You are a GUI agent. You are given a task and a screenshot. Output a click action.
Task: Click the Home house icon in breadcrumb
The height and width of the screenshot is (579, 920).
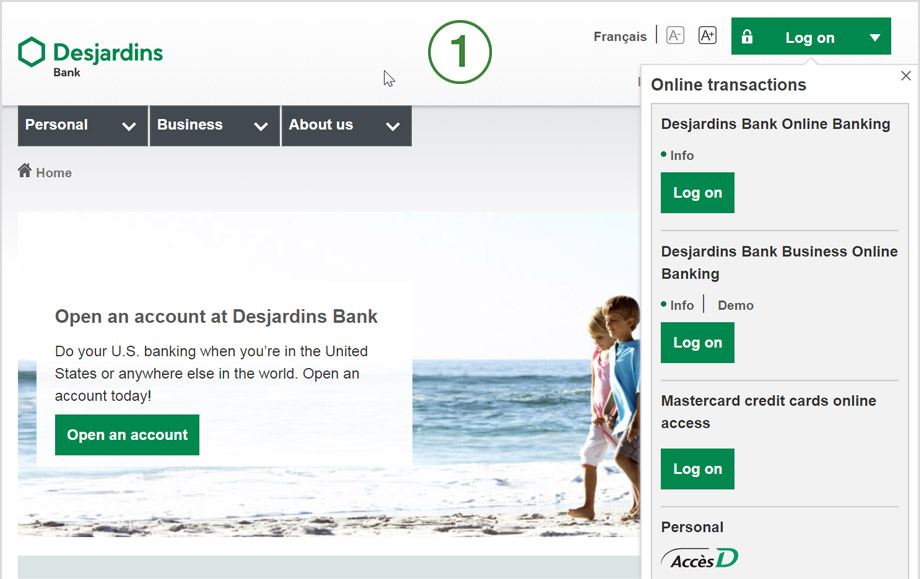pos(25,171)
